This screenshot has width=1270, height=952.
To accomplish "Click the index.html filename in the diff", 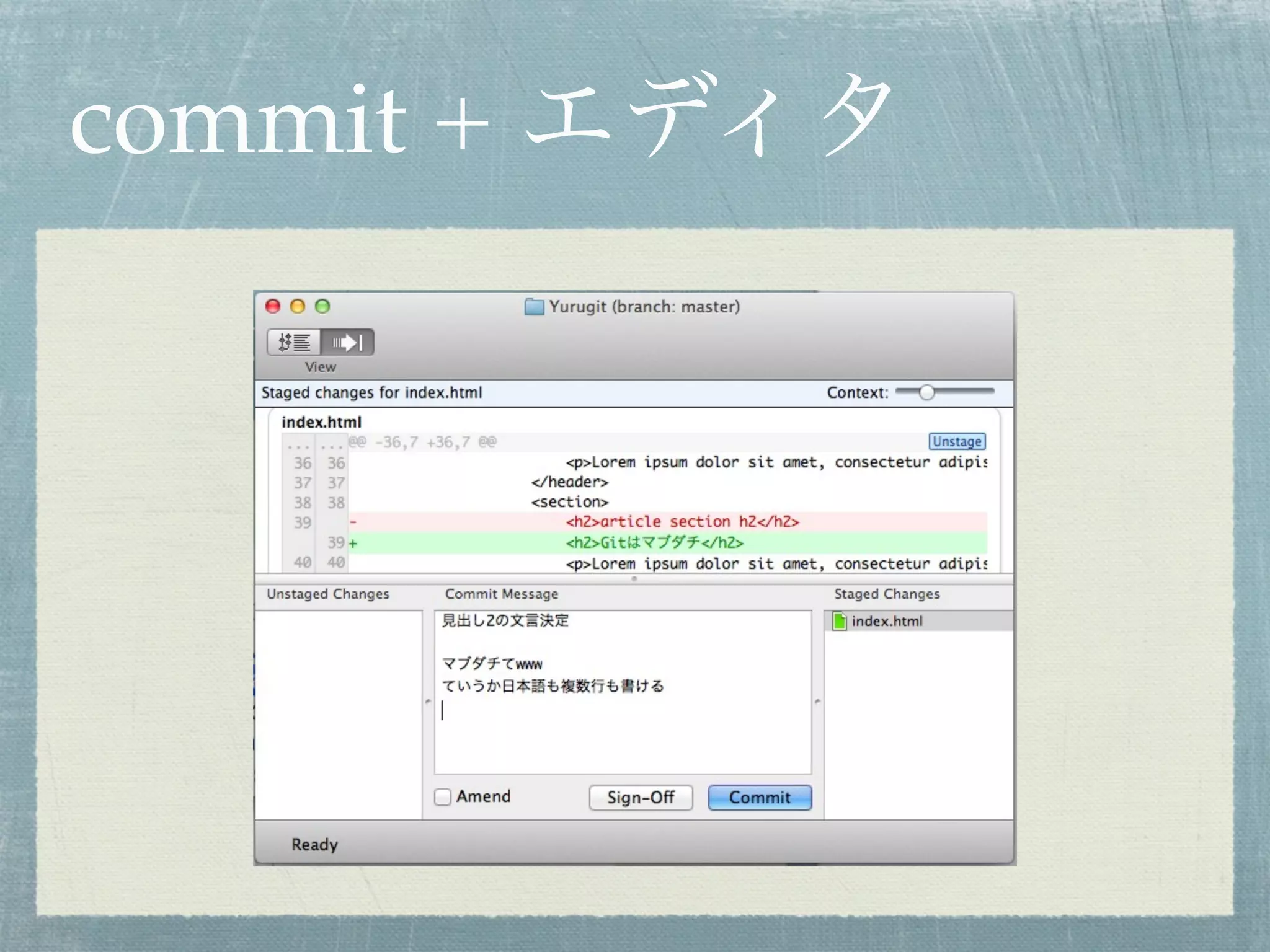I will pyautogui.click(x=321, y=422).
